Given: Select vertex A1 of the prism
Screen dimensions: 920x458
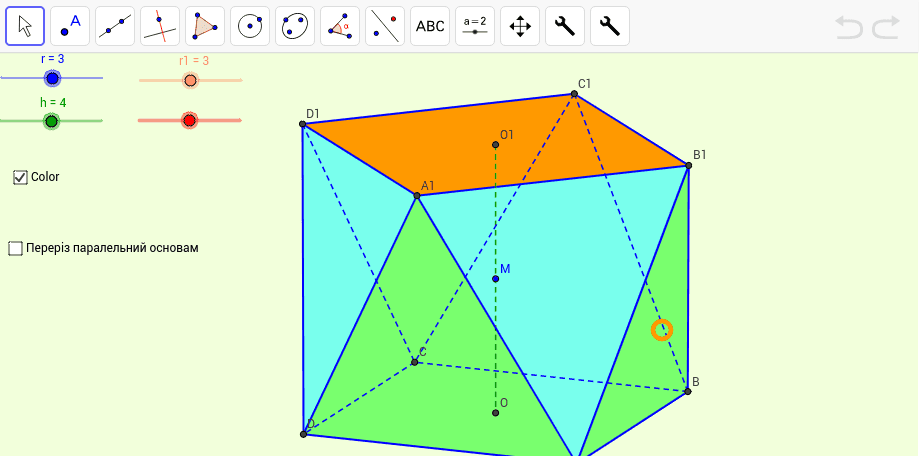Looking at the screenshot, I should (x=417, y=195).
